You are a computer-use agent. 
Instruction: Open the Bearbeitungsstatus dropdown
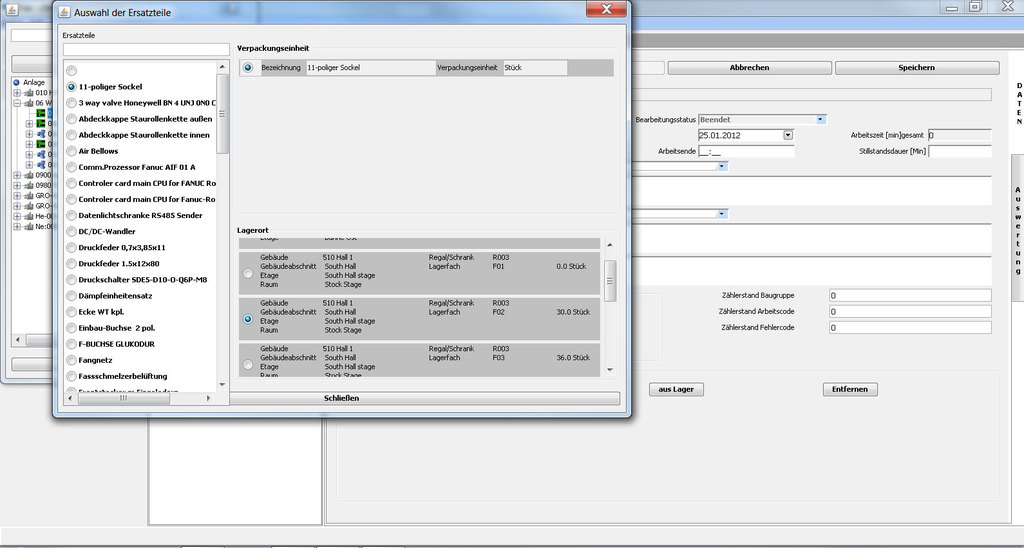click(x=821, y=119)
